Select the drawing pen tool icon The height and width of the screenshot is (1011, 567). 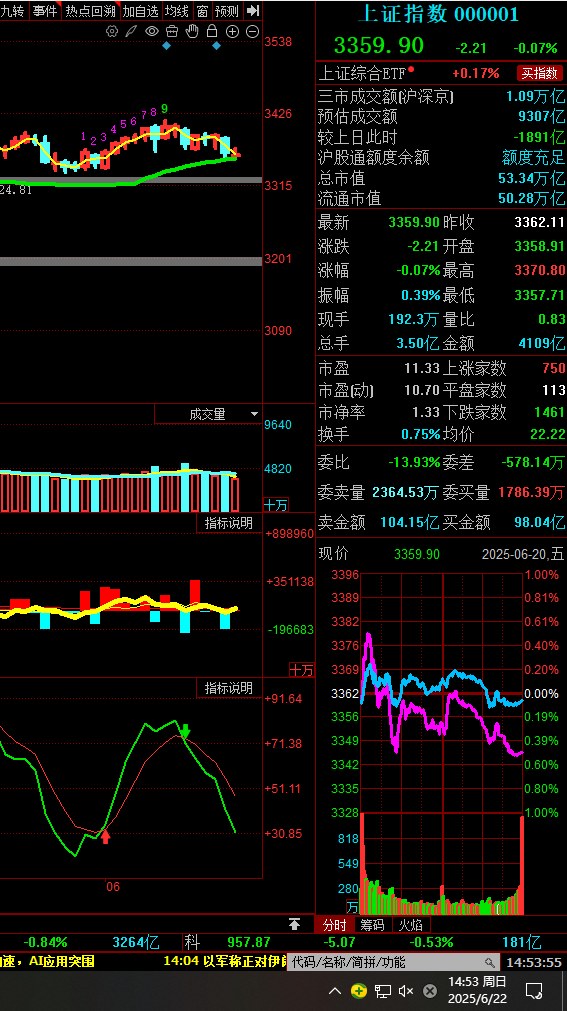point(131,31)
